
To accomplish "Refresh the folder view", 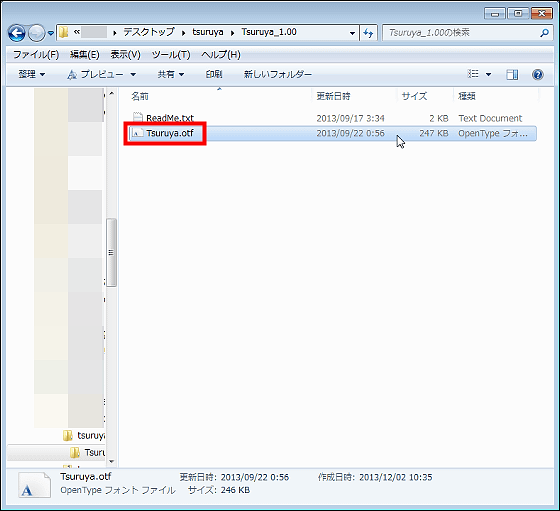I will click(x=368, y=33).
